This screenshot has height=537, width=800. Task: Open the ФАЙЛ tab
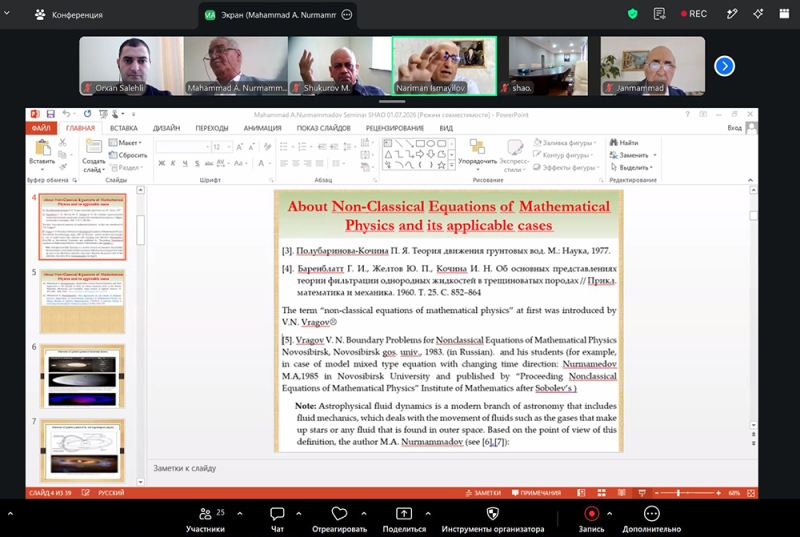click(x=41, y=128)
